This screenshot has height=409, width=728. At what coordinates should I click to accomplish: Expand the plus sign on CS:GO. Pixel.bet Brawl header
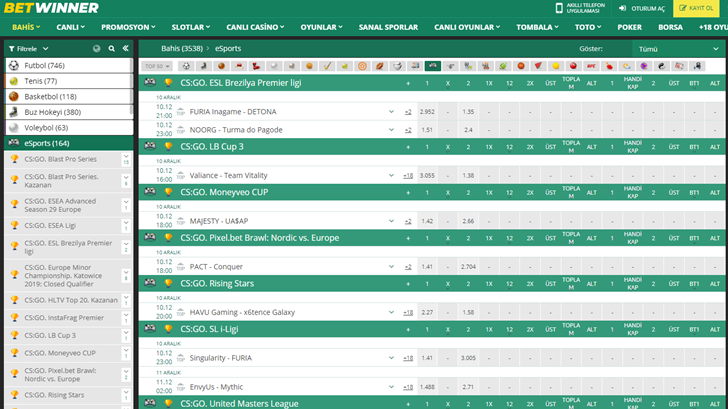[x=408, y=239]
